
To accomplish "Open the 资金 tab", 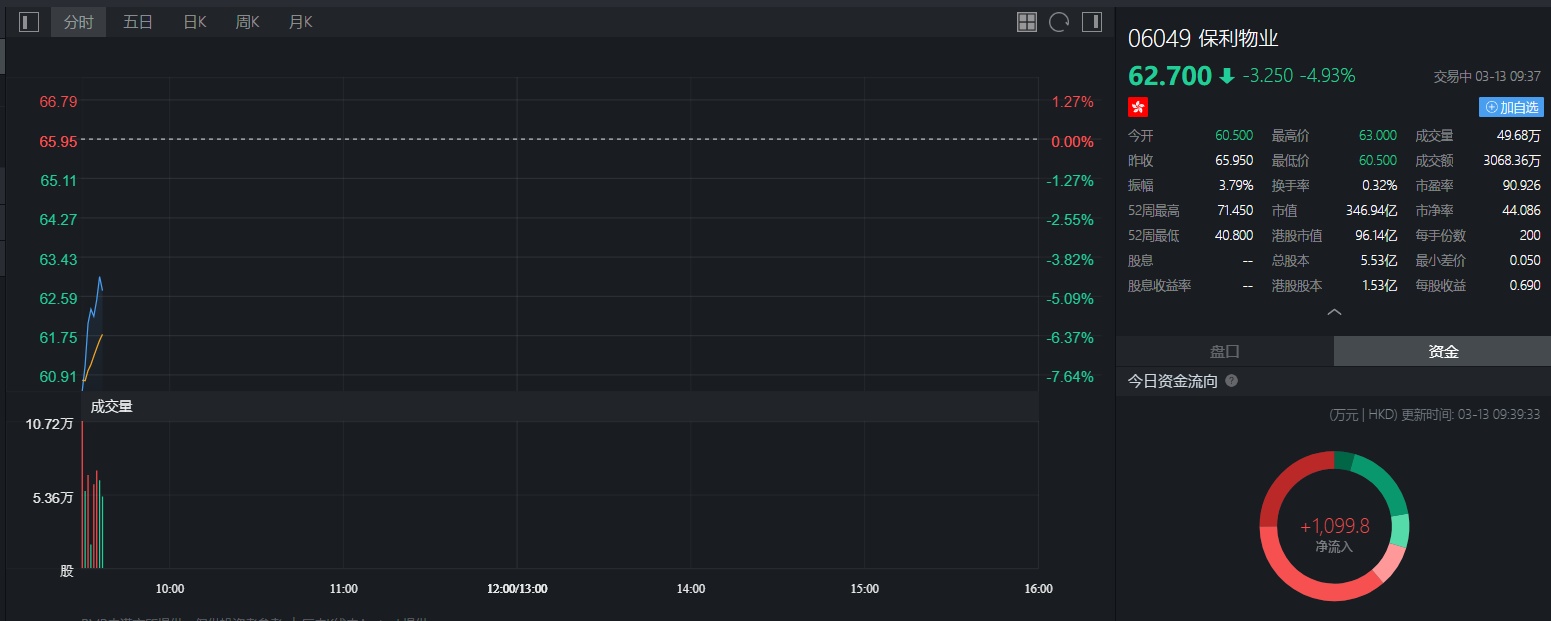I will tap(1443, 351).
